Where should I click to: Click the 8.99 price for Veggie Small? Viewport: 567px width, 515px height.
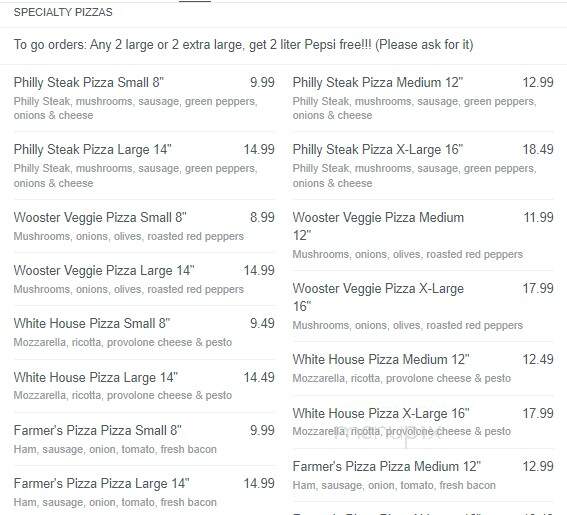click(x=262, y=217)
